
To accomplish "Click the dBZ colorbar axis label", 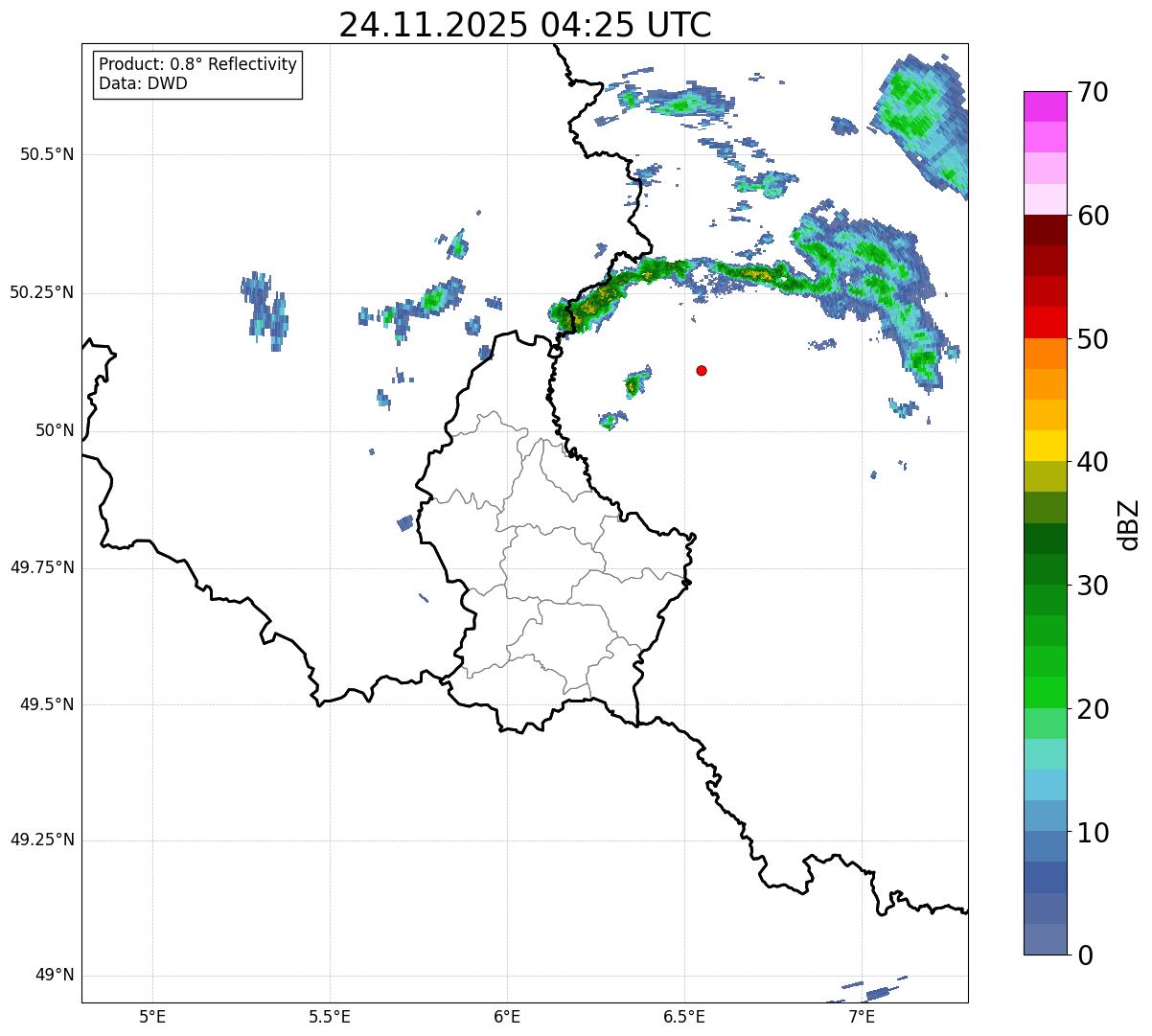I will click(x=1128, y=524).
